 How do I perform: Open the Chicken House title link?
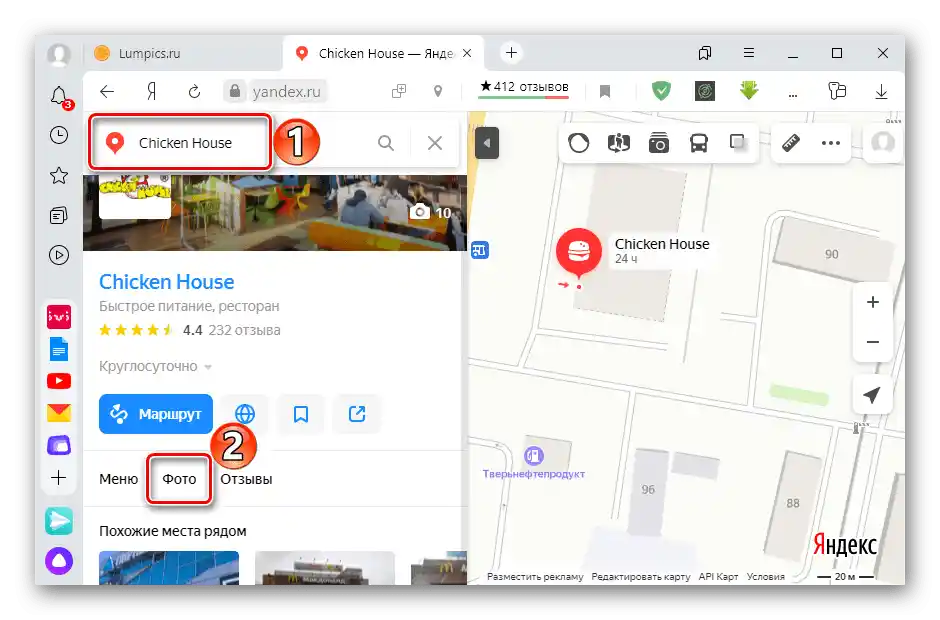coord(167,282)
